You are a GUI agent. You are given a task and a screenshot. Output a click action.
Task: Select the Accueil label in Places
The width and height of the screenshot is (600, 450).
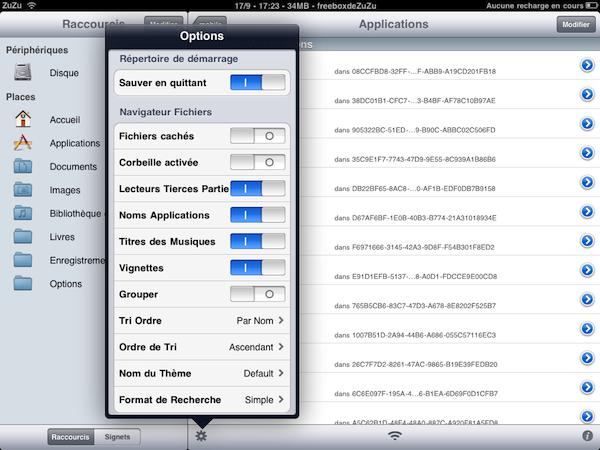65,120
